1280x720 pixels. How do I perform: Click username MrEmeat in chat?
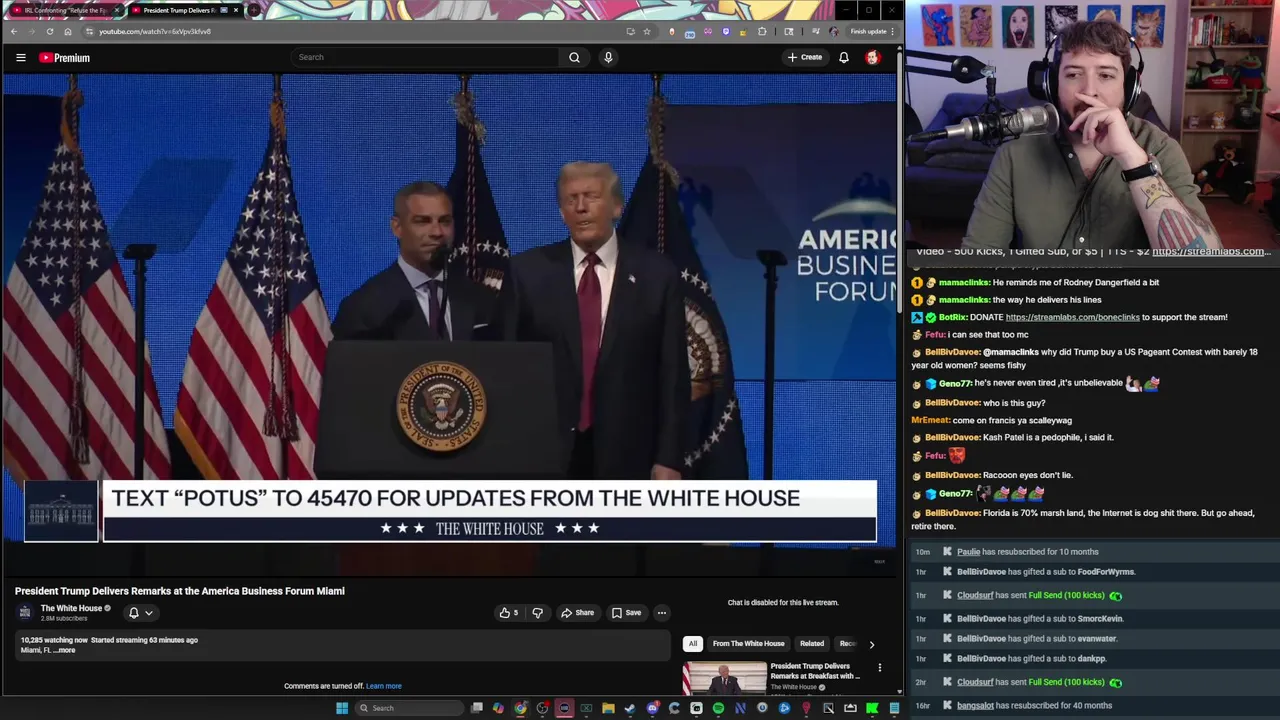[931, 420]
